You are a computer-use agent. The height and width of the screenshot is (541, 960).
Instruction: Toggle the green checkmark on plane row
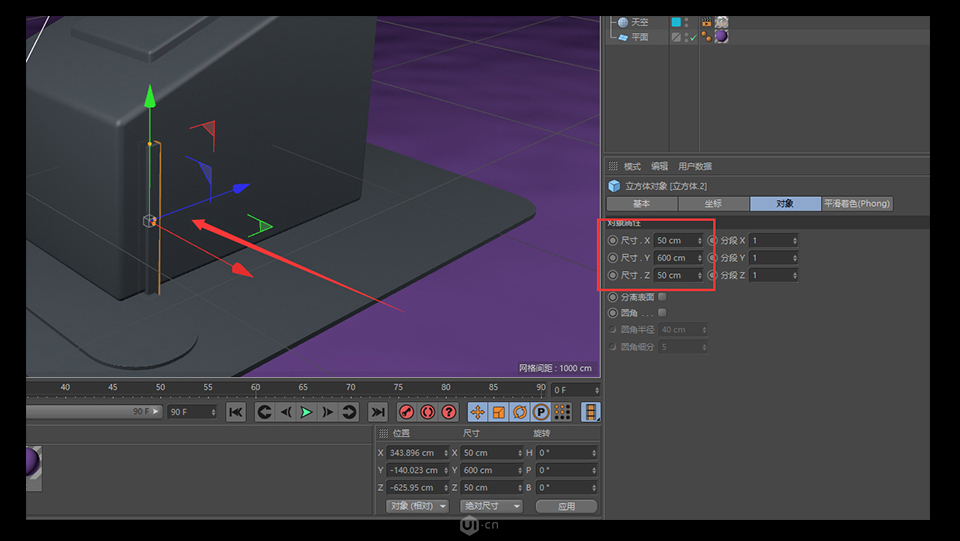point(693,37)
